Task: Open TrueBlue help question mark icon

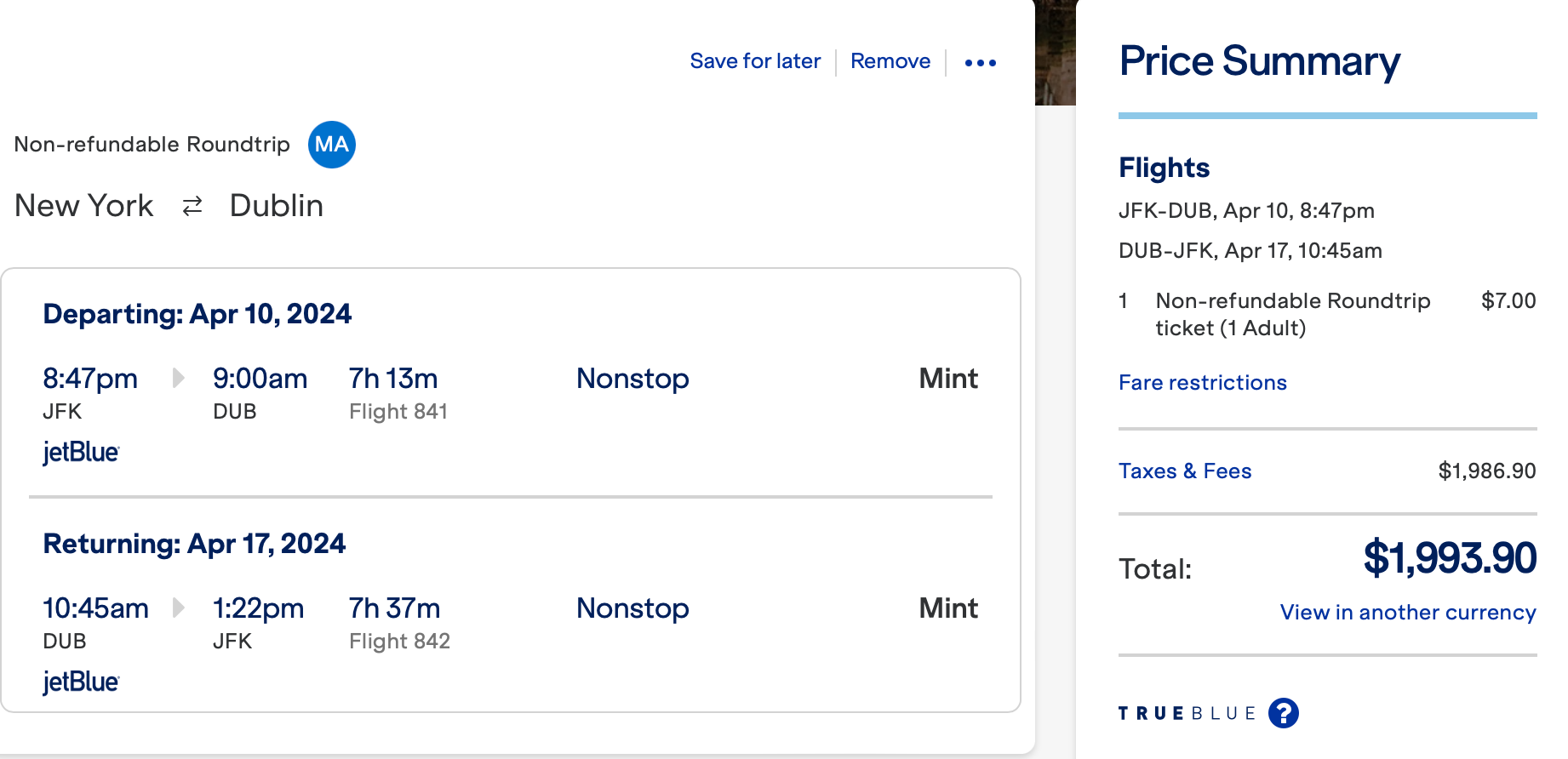Action: [x=1284, y=713]
